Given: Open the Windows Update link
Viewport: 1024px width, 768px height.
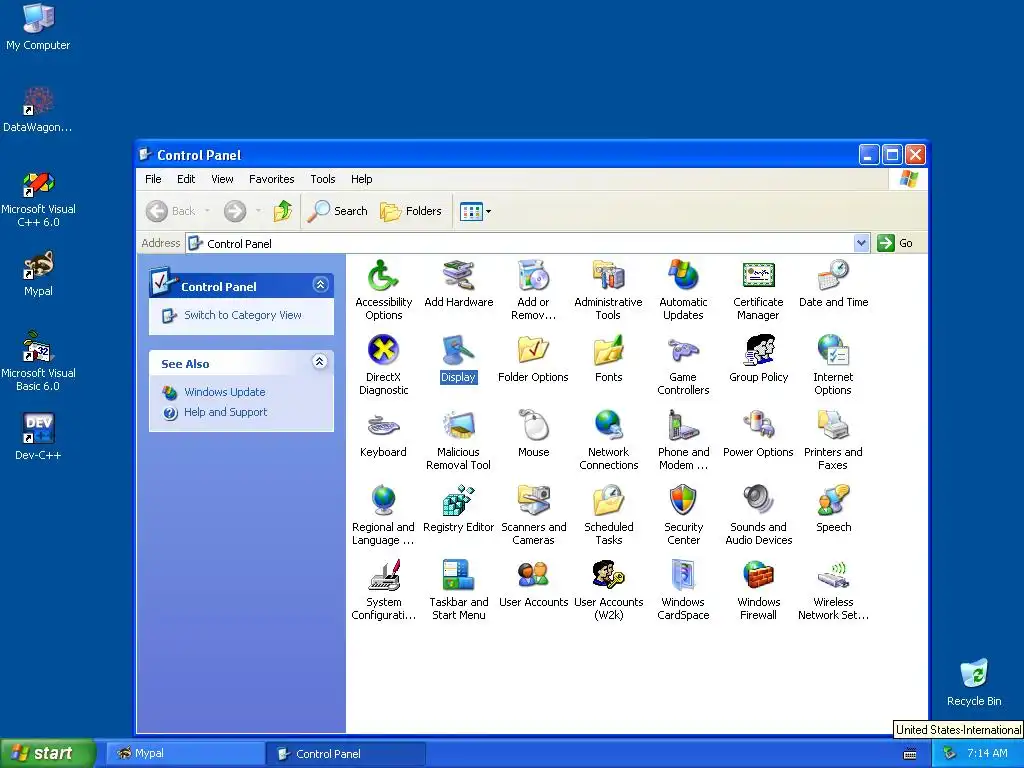Looking at the screenshot, I should 225,392.
